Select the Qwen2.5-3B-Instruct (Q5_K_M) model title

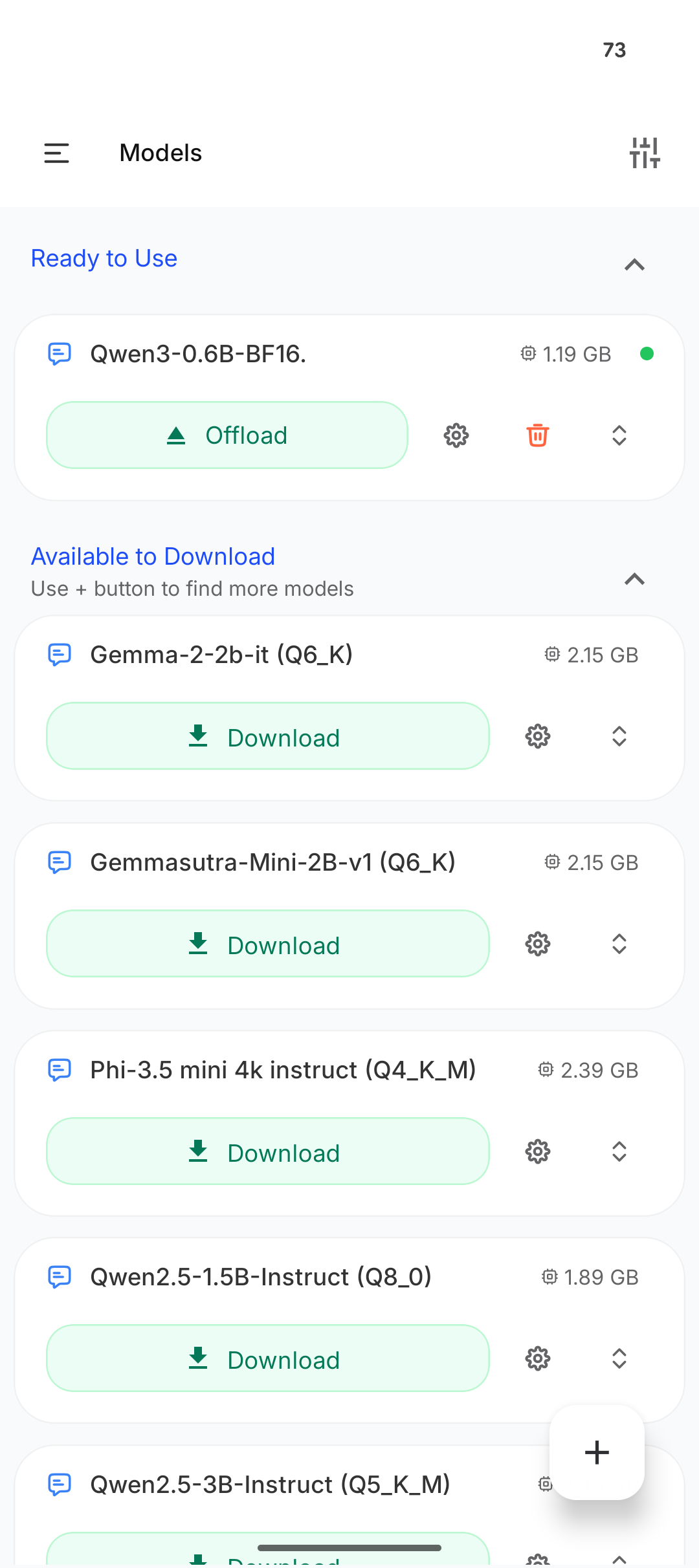click(x=270, y=1484)
